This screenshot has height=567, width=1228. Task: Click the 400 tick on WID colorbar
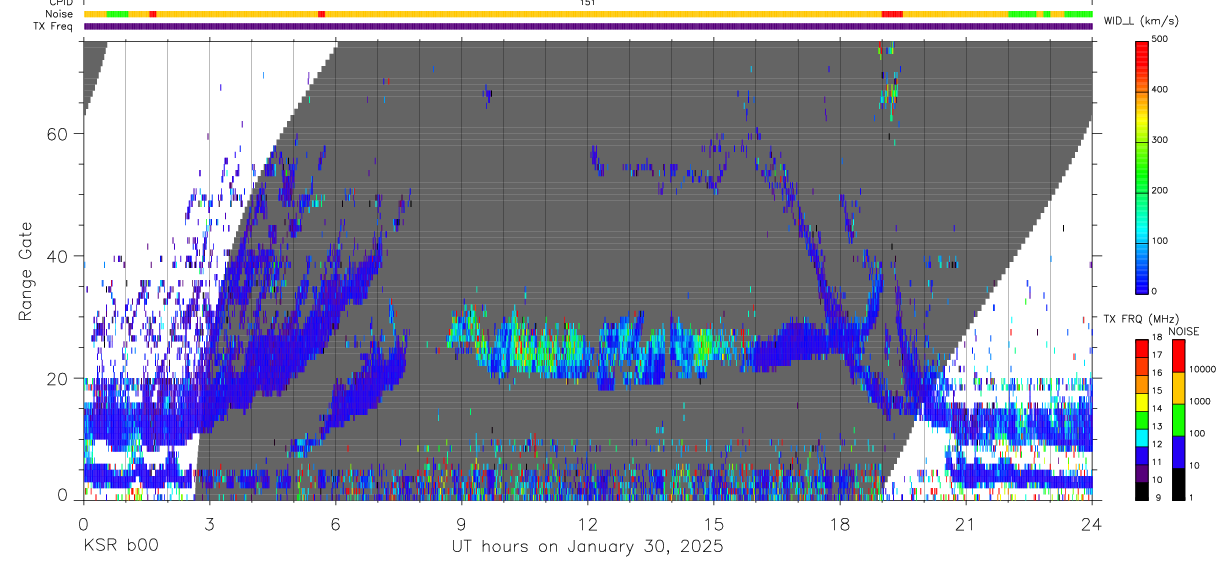[1161, 90]
